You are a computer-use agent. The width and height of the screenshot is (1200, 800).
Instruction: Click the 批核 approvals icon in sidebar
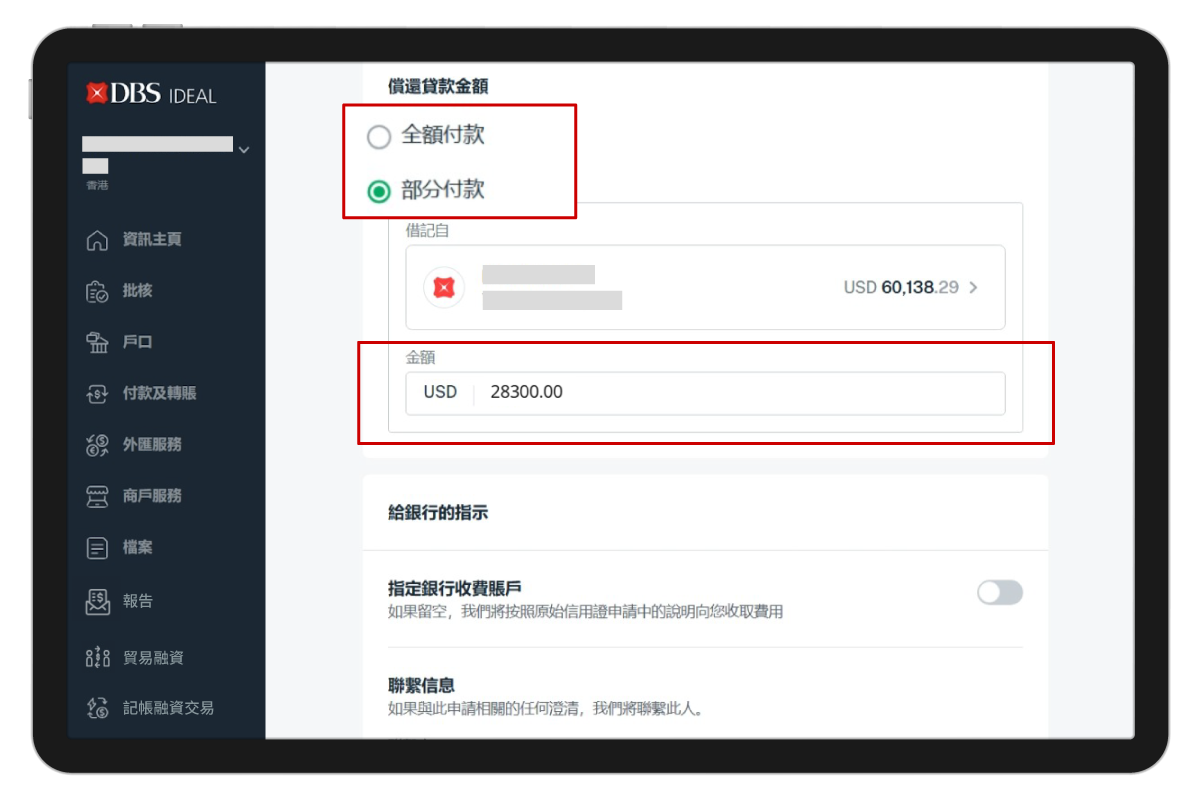tap(97, 292)
